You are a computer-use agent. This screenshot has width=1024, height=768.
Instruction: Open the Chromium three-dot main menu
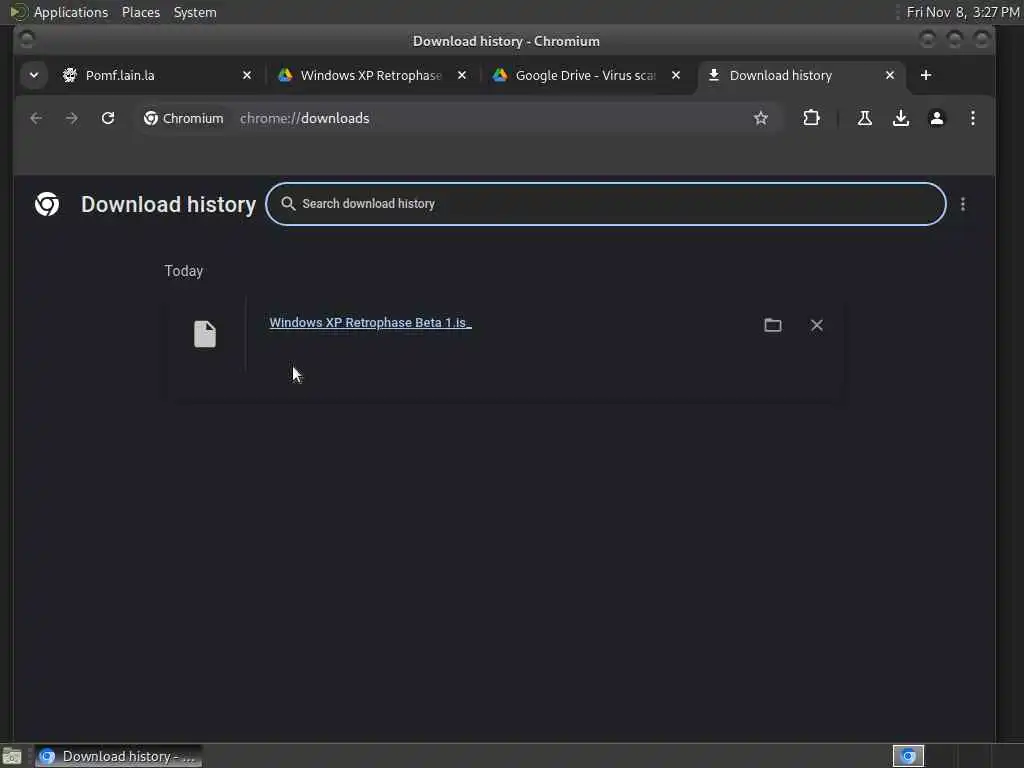tap(972, 118)
